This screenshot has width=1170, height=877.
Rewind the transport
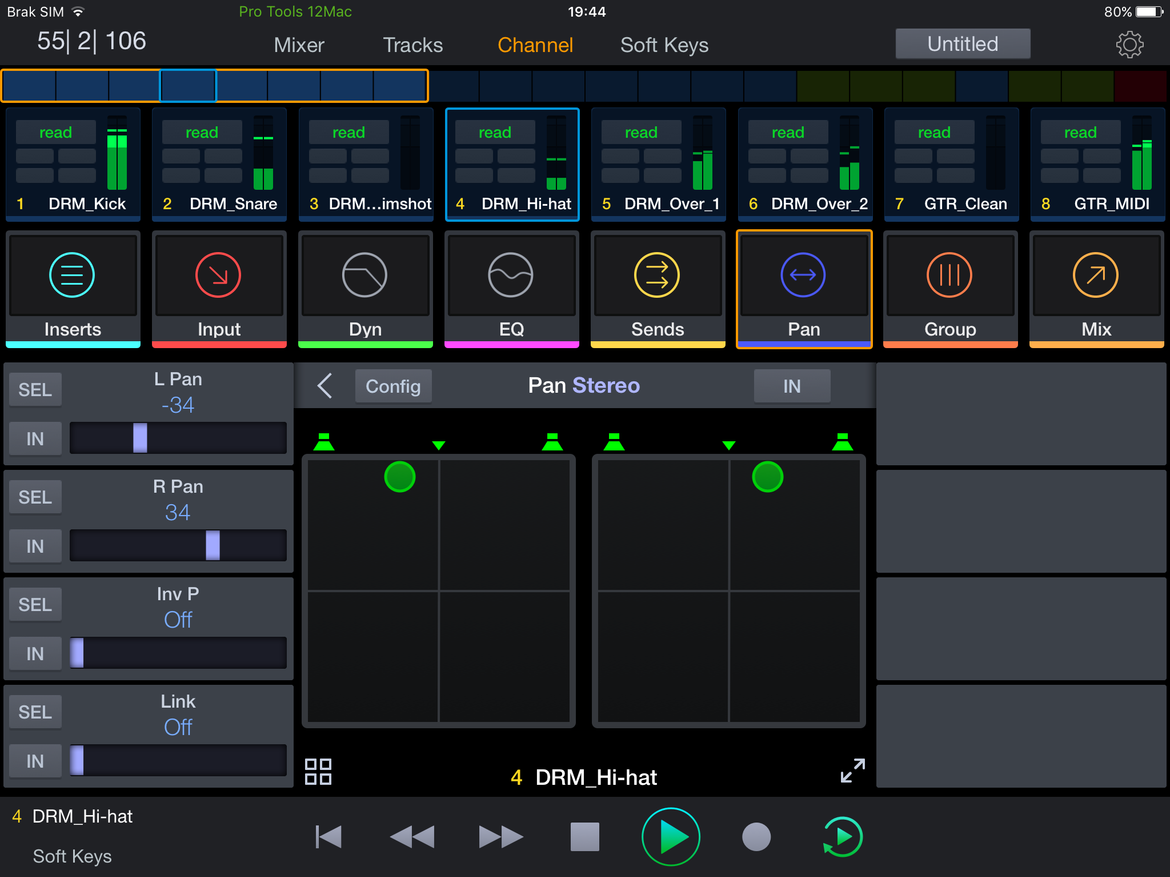[x=412, y=837]
